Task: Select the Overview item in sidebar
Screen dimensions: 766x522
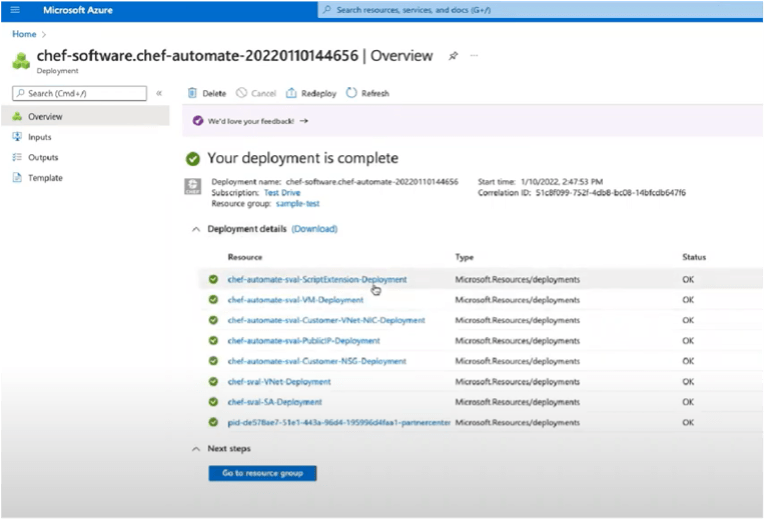Action: (44, 117)
